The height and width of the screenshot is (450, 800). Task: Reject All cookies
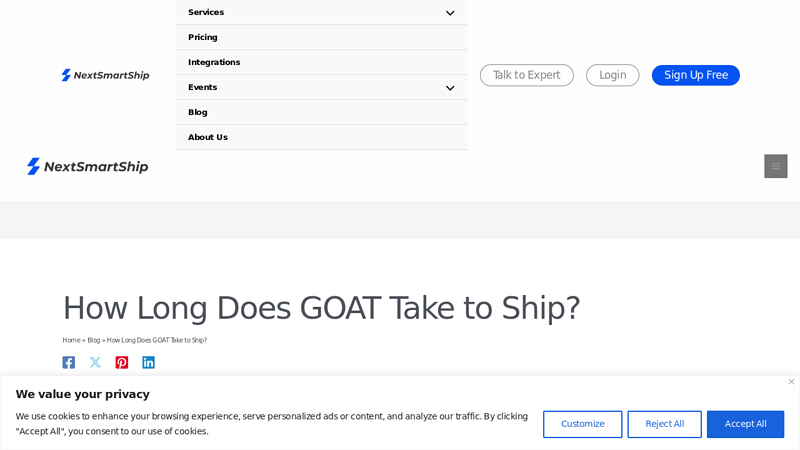tap(664, 424)
